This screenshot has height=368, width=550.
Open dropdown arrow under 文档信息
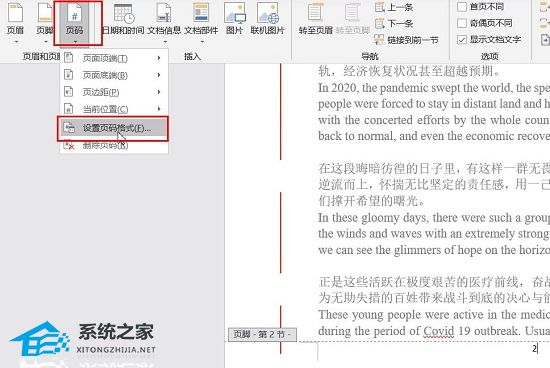pos(165,41)
